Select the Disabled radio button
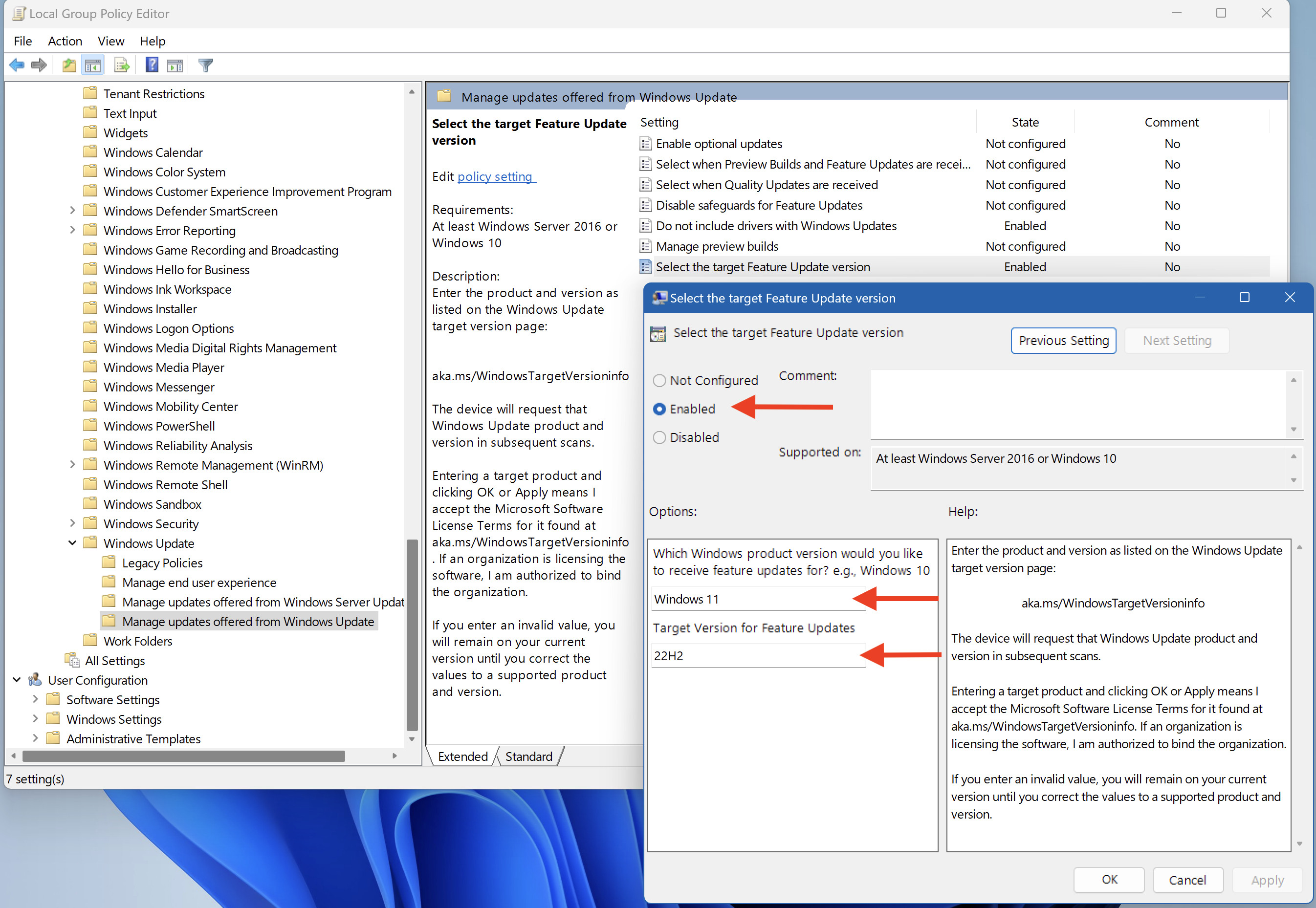1316x908 pixels. point(659,437)
